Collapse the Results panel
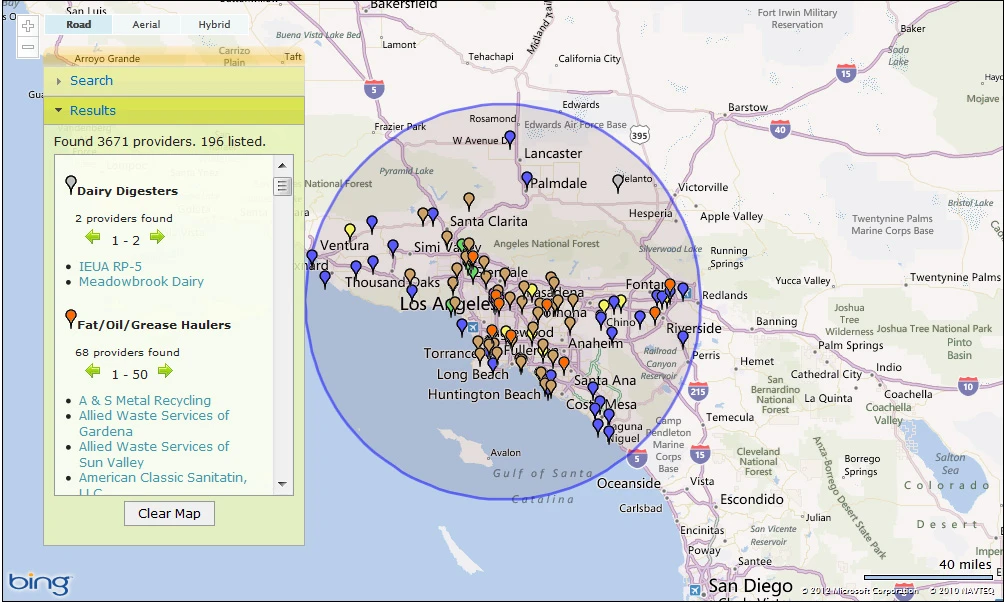1005x602 pixels. tap(92, 111)
